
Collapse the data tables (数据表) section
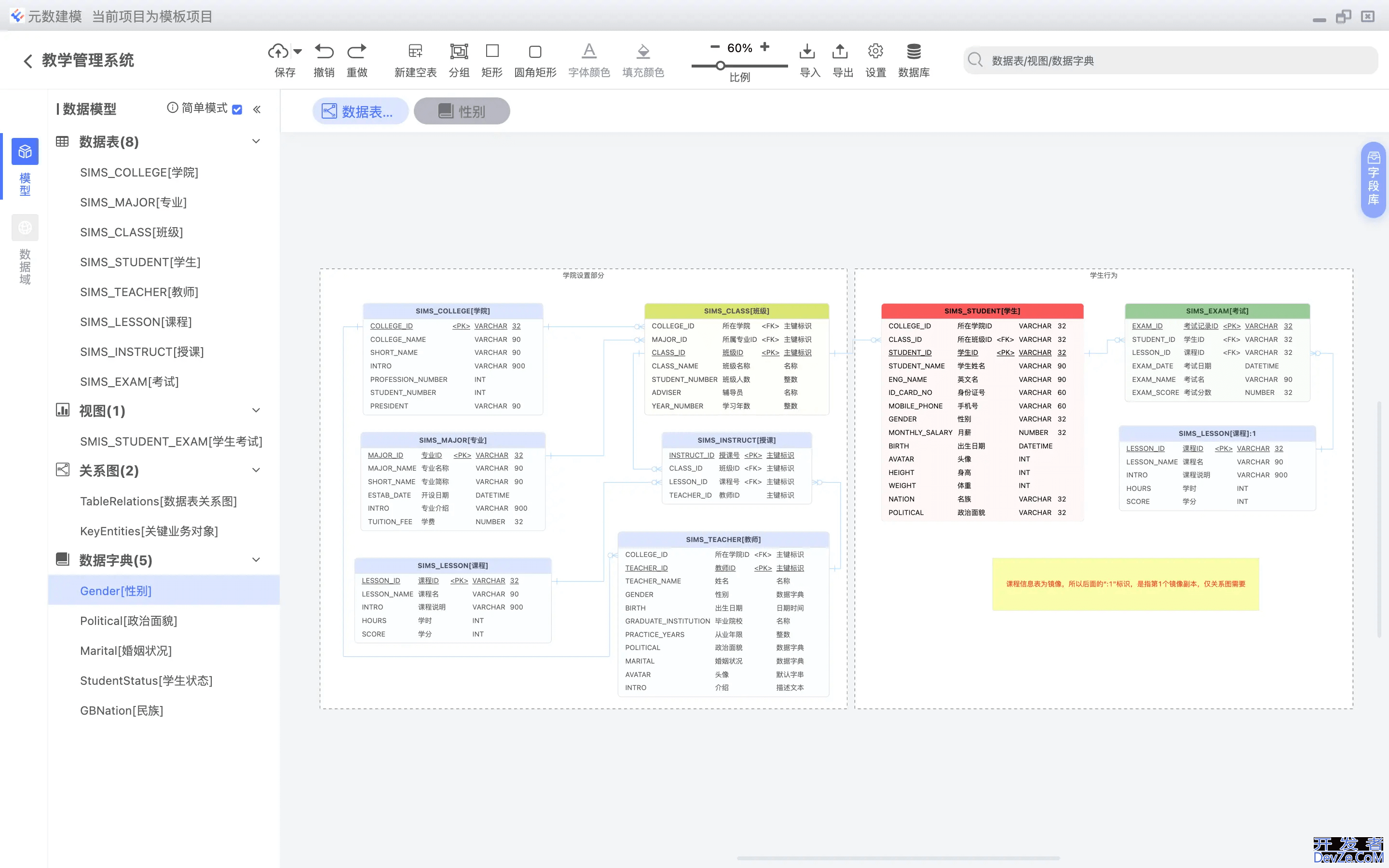coord(256,141)
